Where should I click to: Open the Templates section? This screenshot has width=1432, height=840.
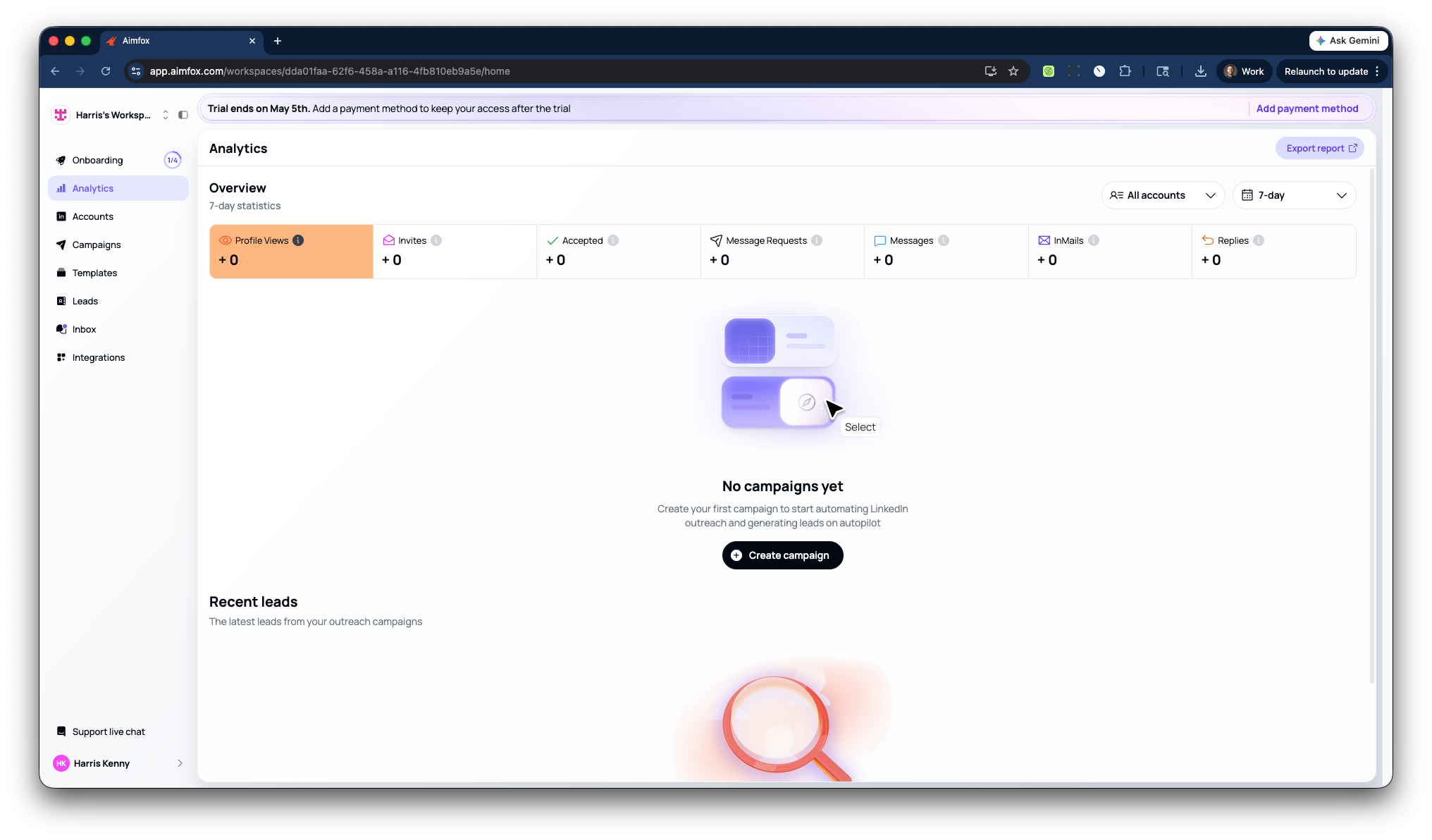point(94,273)
